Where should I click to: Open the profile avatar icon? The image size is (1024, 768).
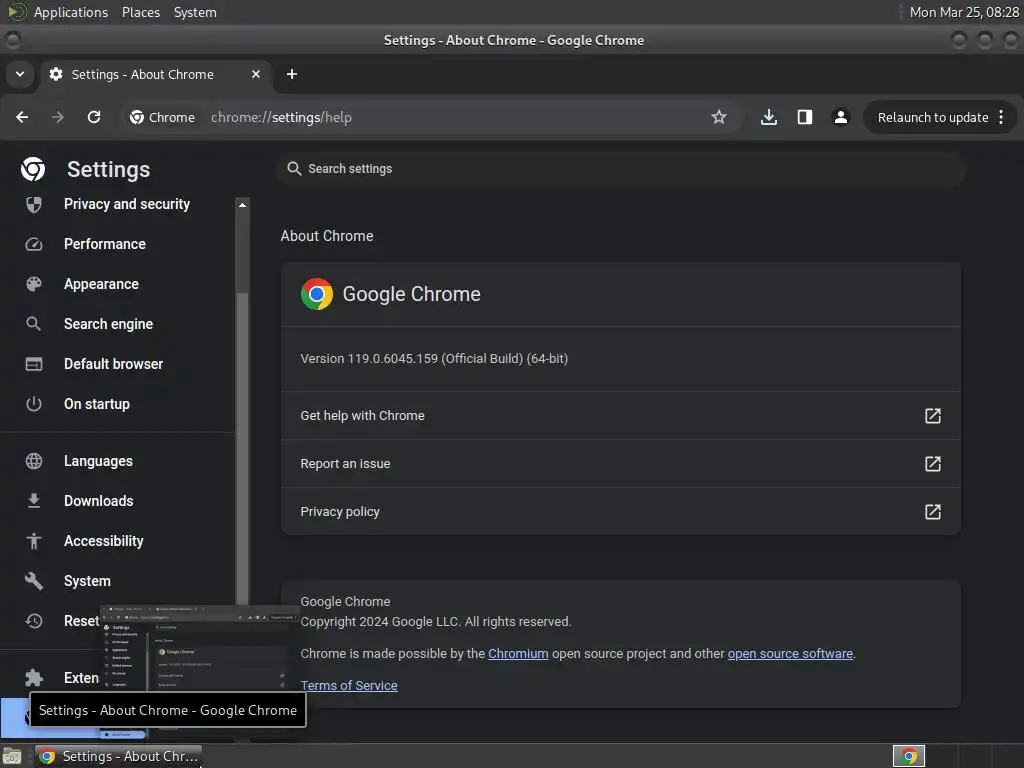[x=840, y=117]
